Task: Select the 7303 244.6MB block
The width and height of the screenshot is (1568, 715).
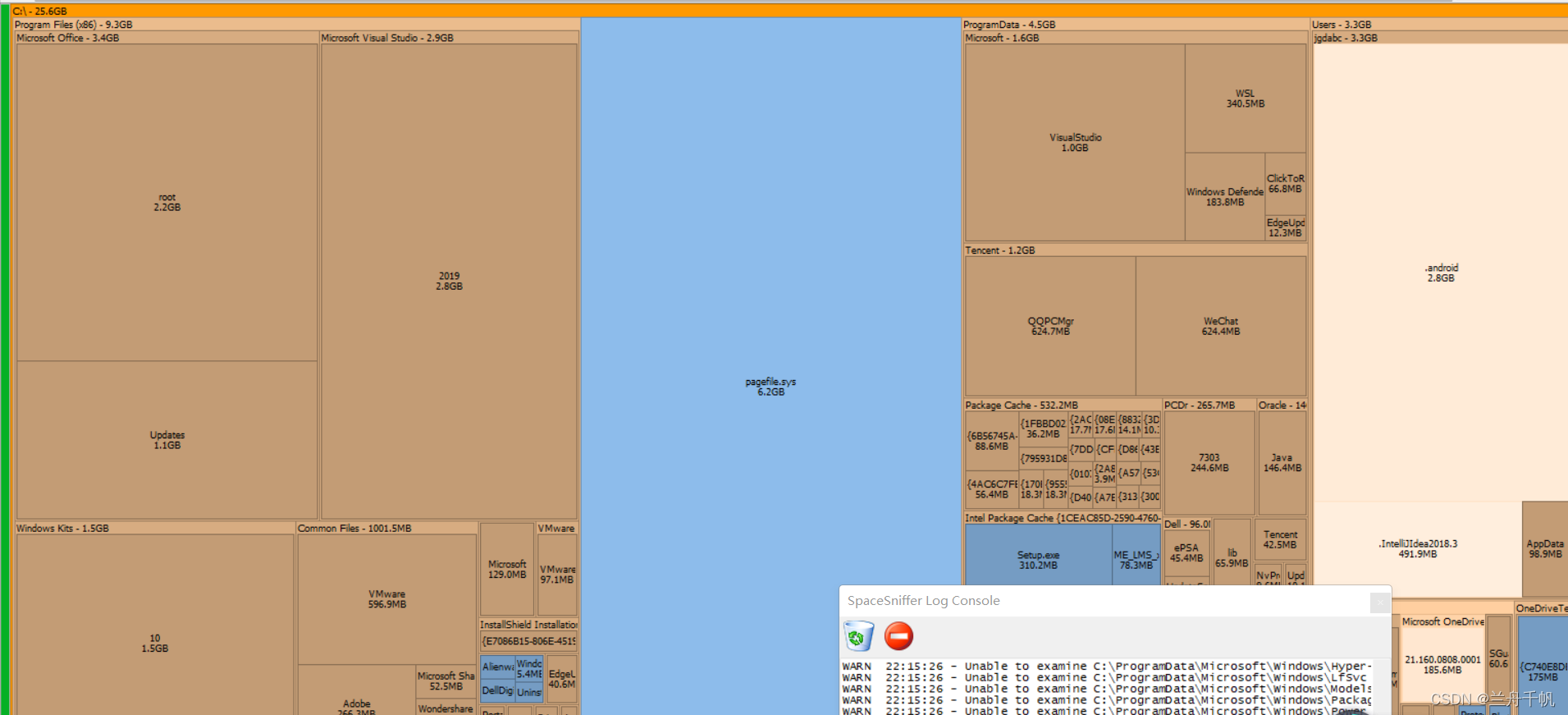Action: [1209, 462]
